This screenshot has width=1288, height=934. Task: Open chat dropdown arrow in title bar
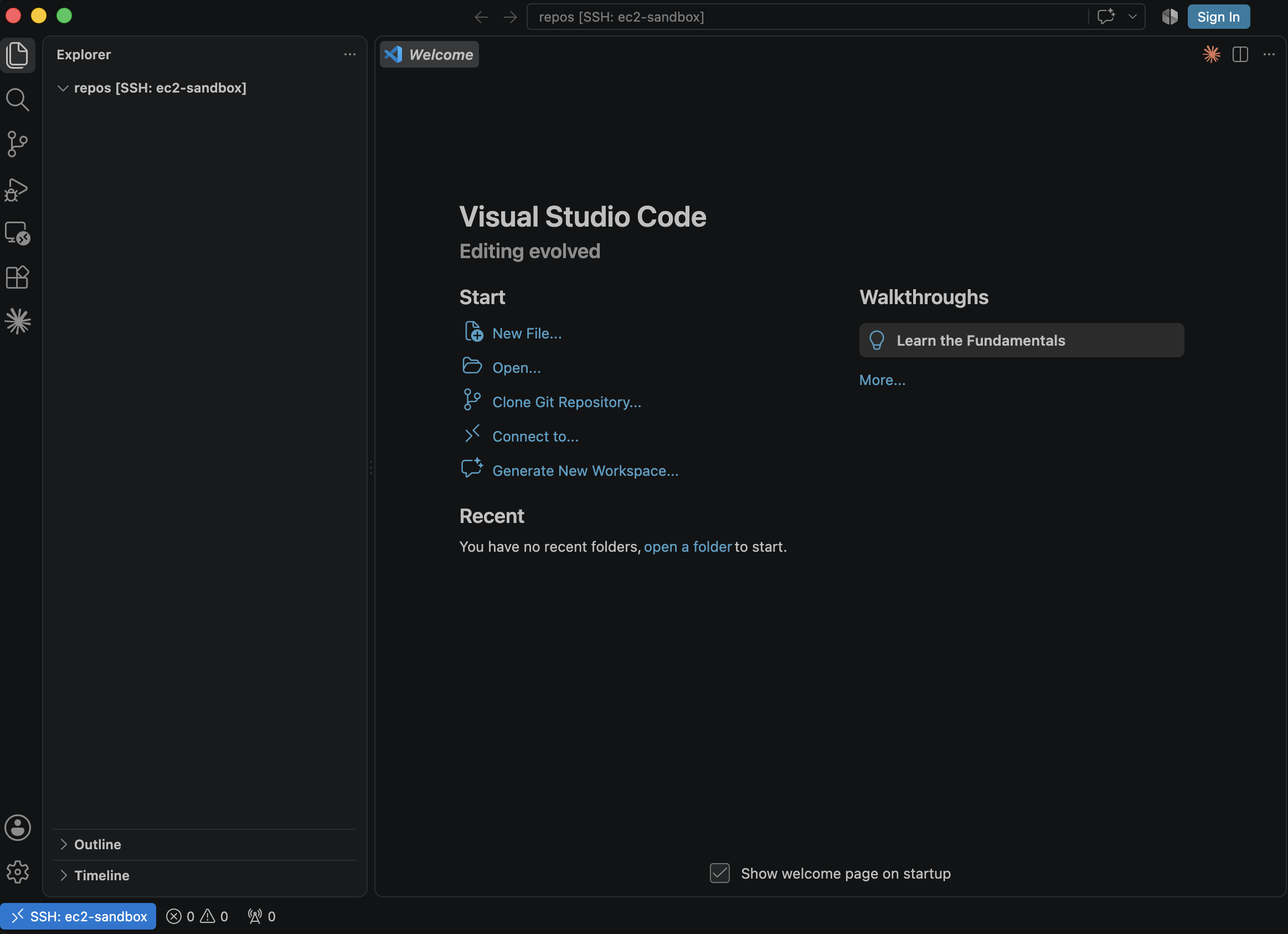point(1132,17)
